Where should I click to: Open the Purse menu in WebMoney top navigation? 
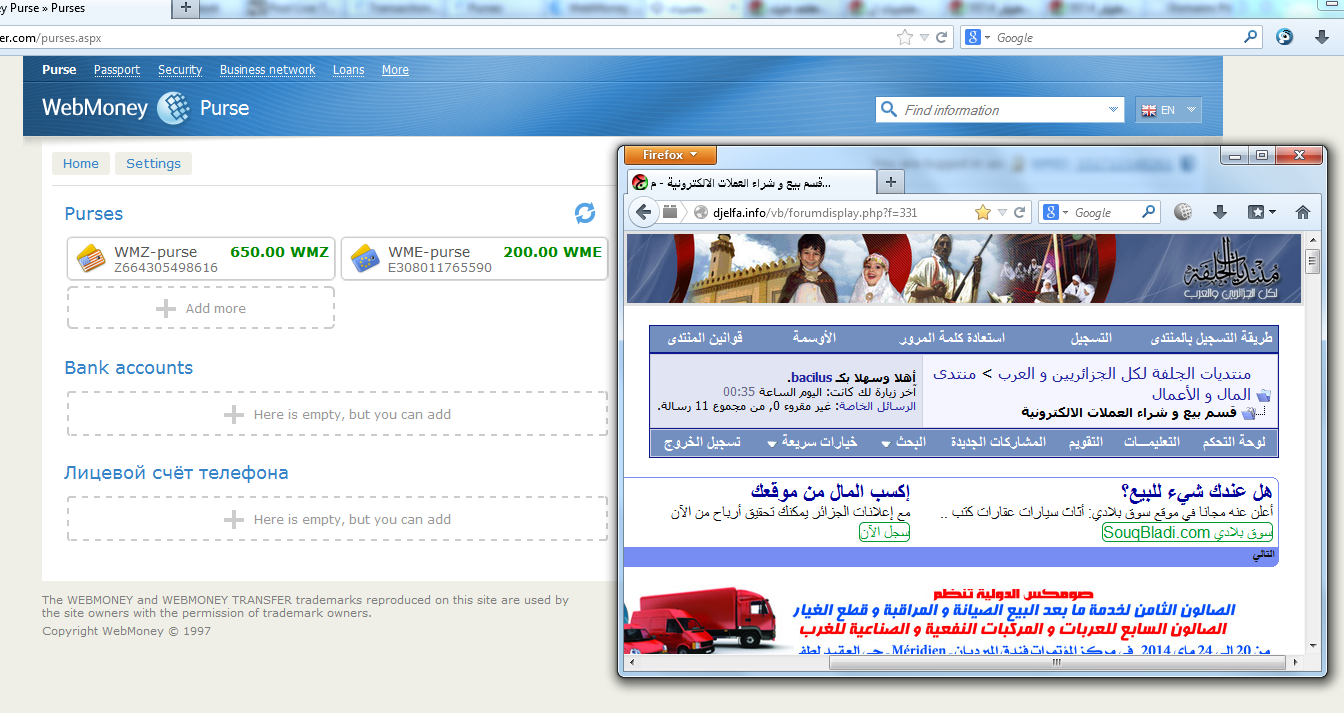click(x=59, y=70)
